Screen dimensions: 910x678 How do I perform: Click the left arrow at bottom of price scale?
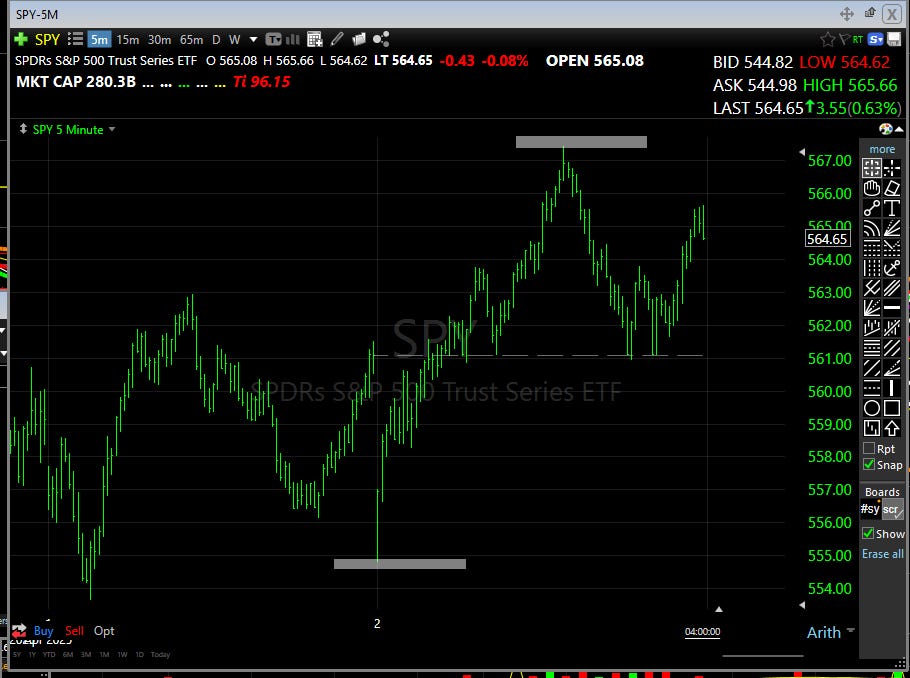click(x=802, y=605)
